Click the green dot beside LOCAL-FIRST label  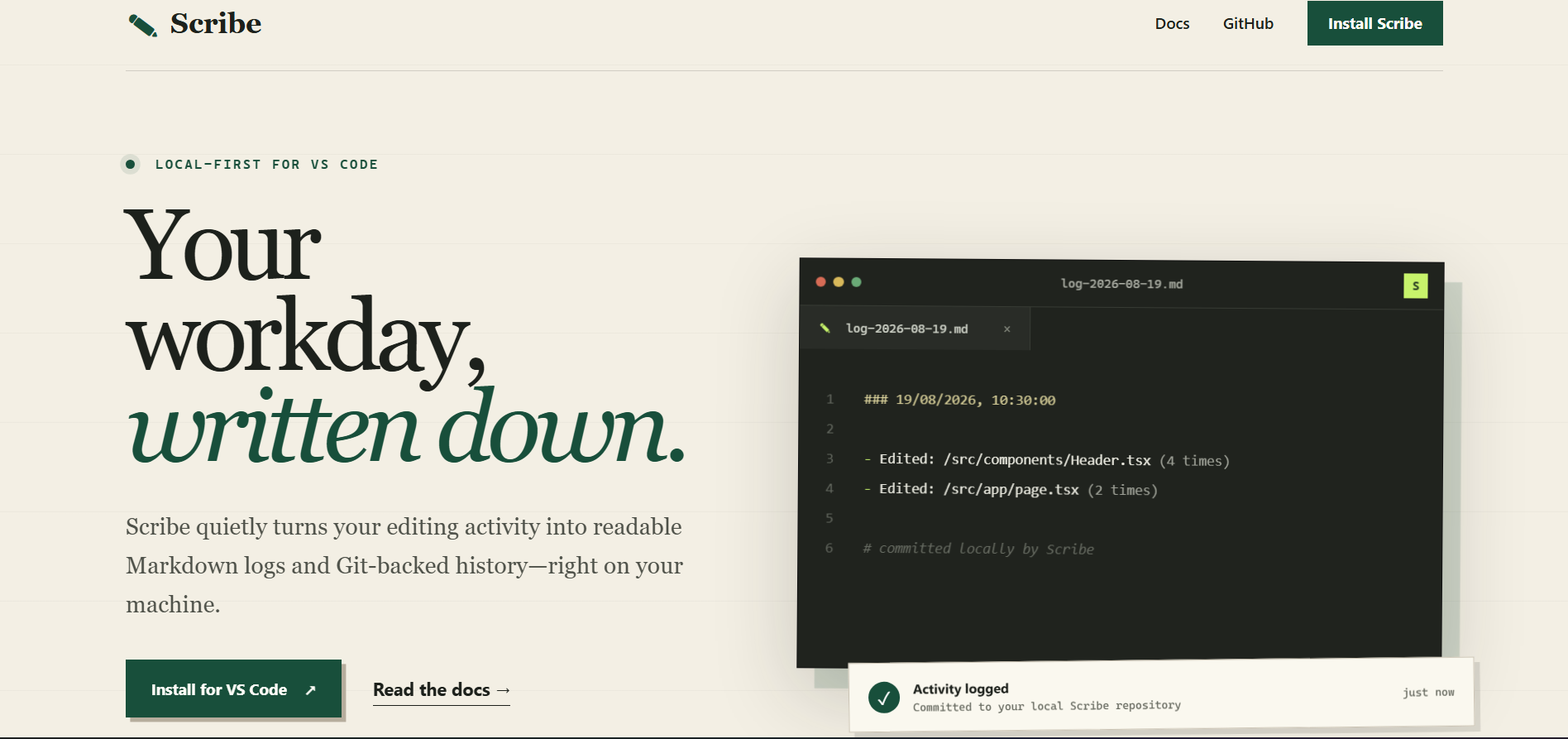[130, 164]
